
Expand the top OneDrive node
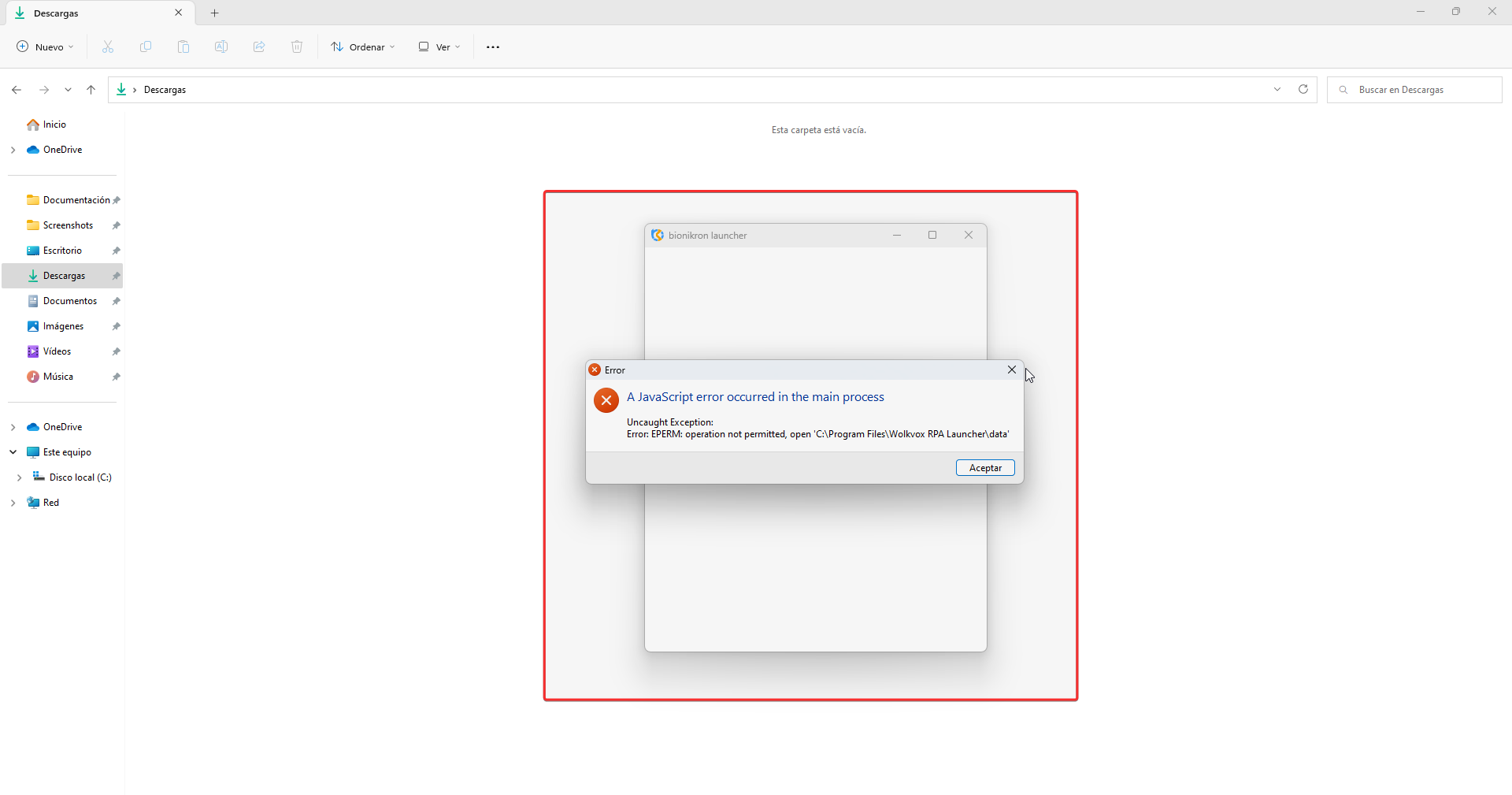[13, 150]
